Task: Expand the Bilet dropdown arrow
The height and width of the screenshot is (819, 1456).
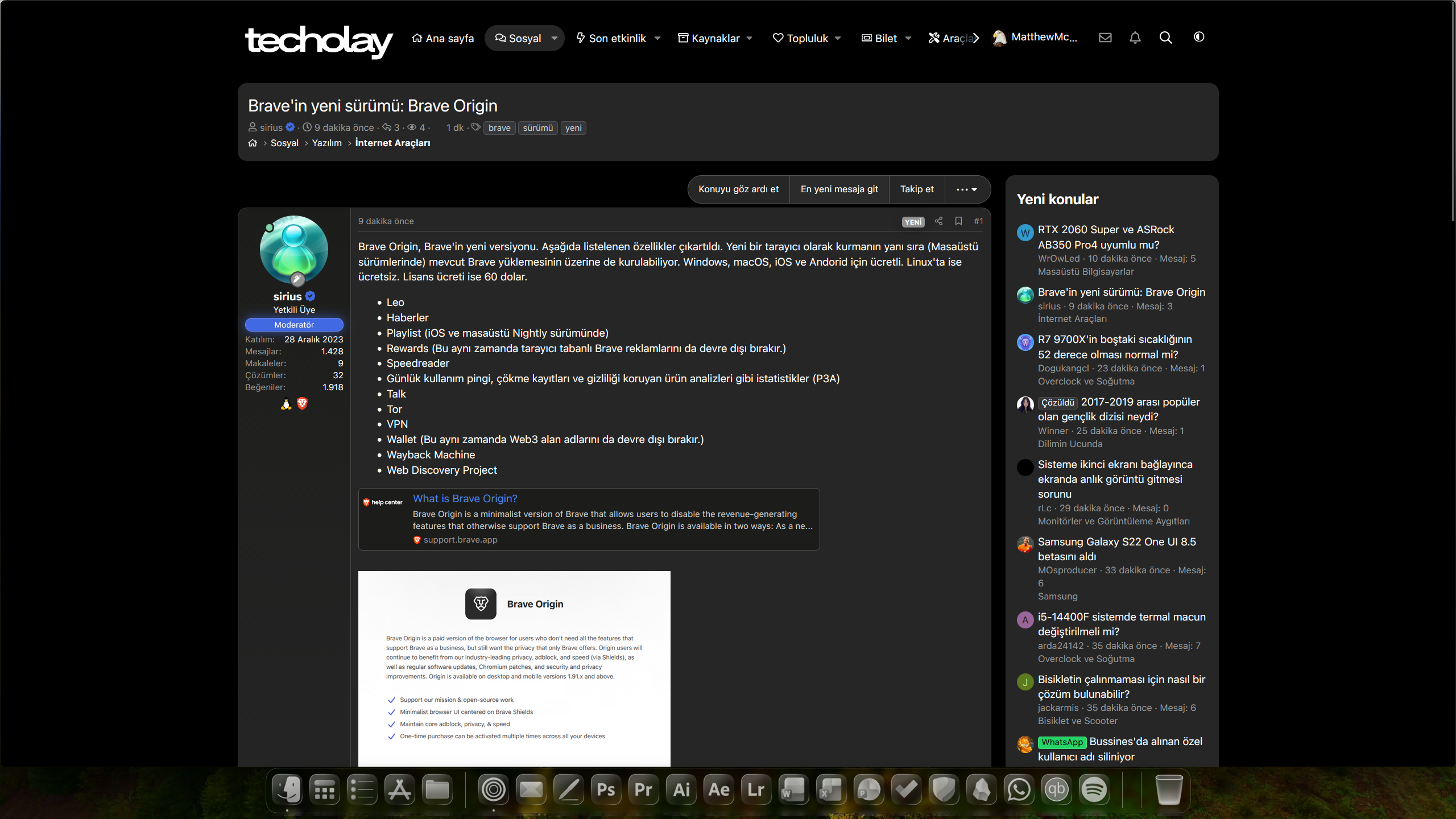Action: (x=908, y=39)
